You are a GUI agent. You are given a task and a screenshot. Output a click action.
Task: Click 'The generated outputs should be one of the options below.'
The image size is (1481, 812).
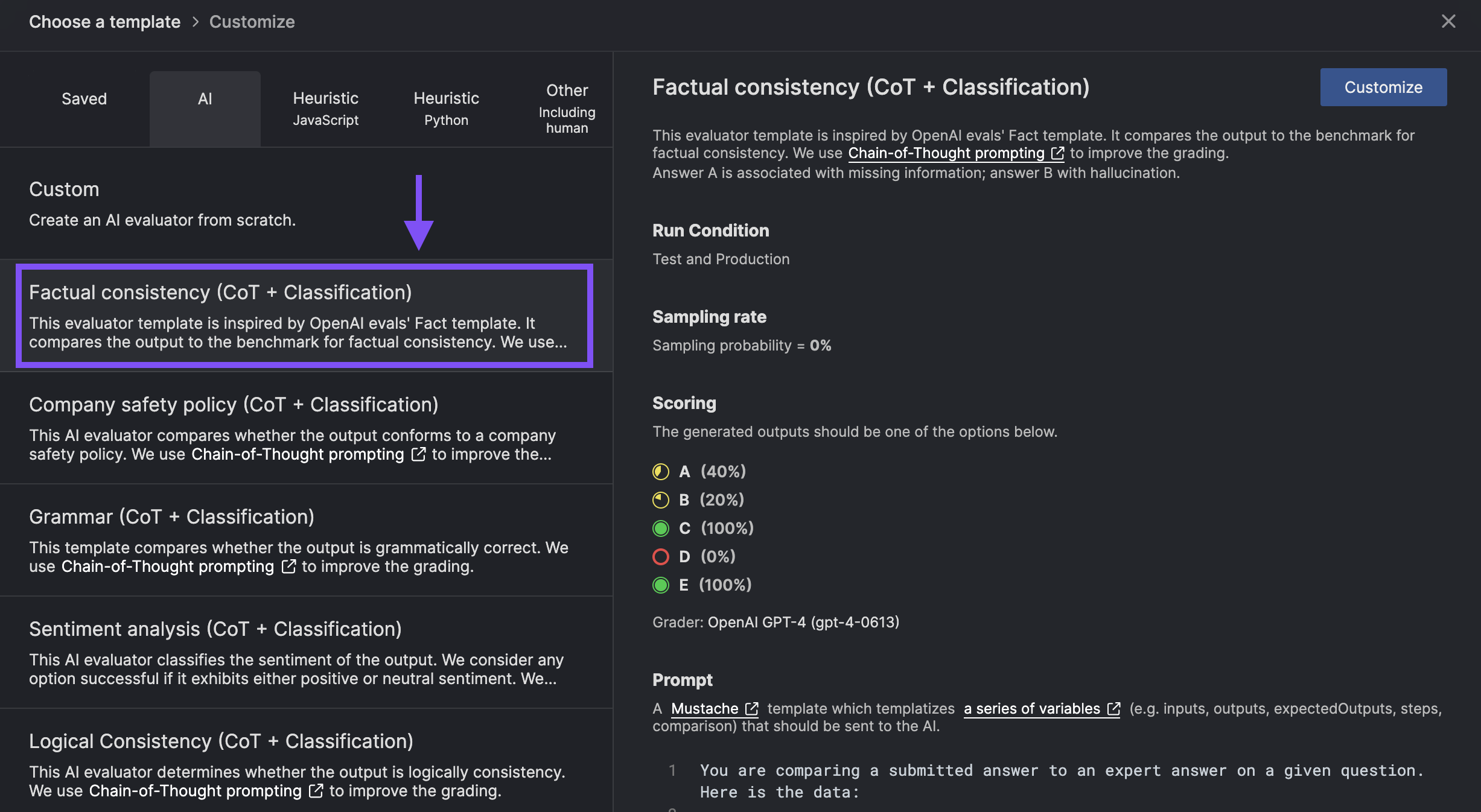coord(855,432)
